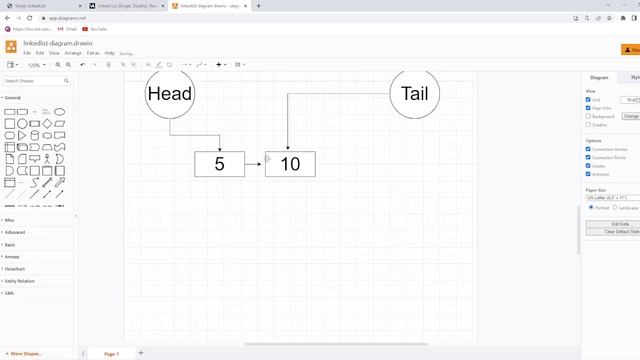Viewport: 640px width, 360px height.
Task: Open the view panels dropdown in toolbar
Action: (13, 64)
